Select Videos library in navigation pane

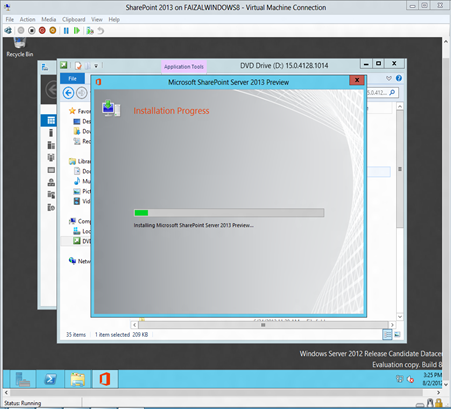[x=82, y=201]
